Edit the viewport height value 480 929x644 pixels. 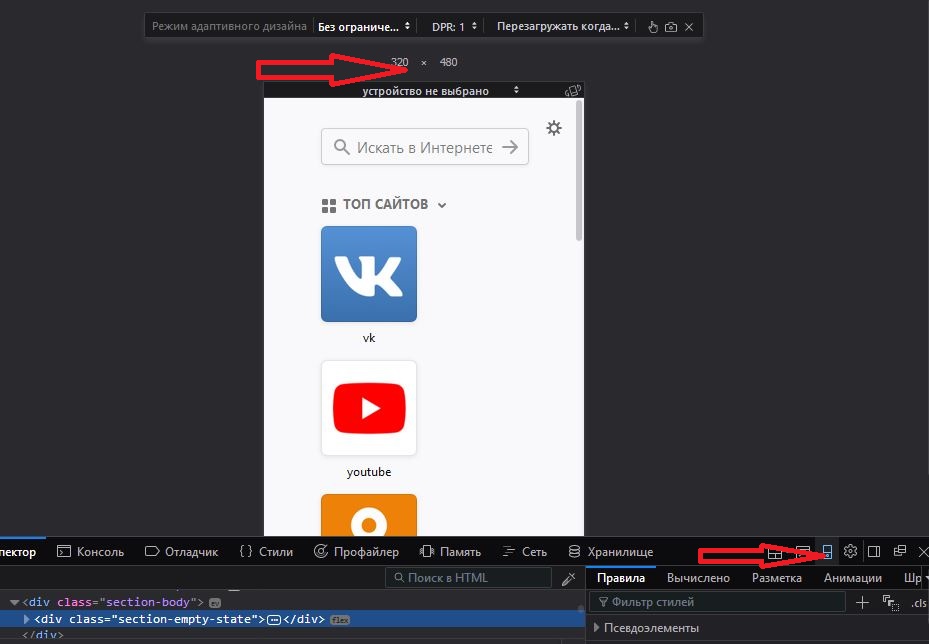tap(449, 62)
